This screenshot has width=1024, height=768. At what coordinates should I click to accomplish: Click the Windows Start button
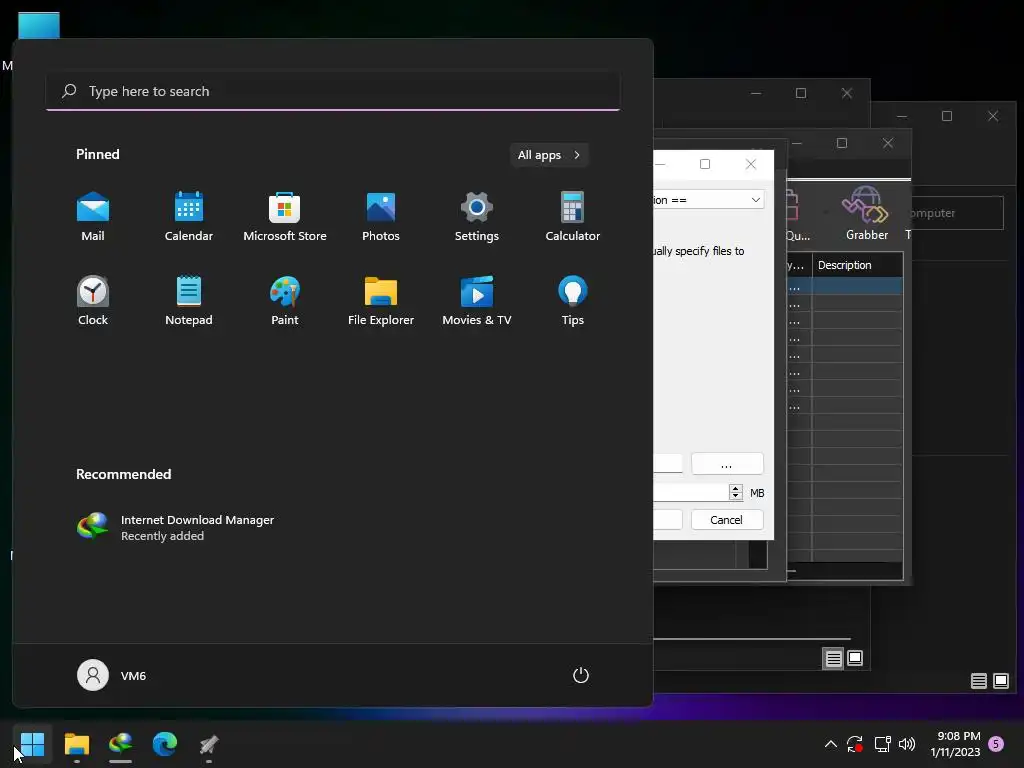(32, 744)
